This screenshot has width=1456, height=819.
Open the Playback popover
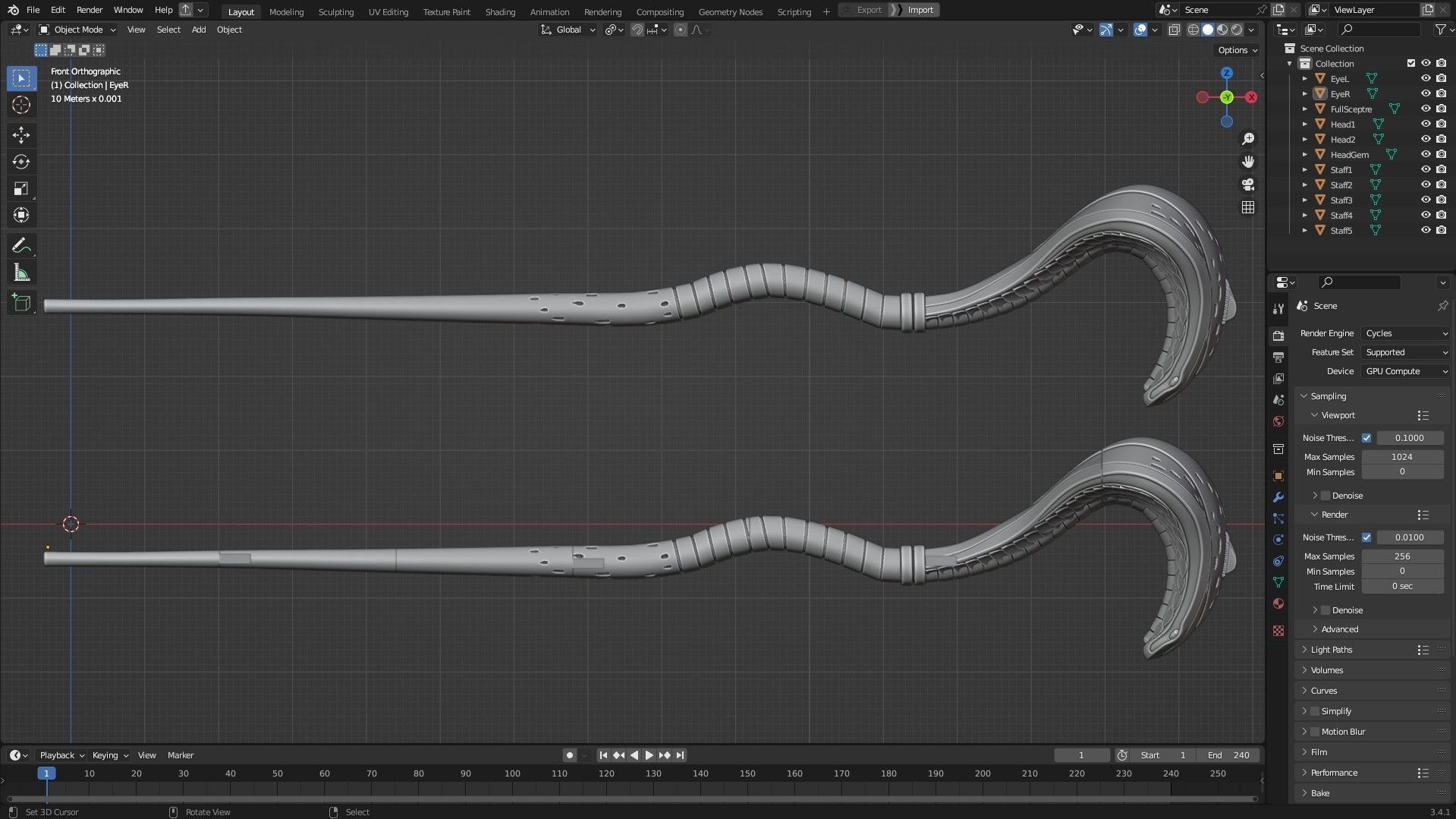(61, 755)
